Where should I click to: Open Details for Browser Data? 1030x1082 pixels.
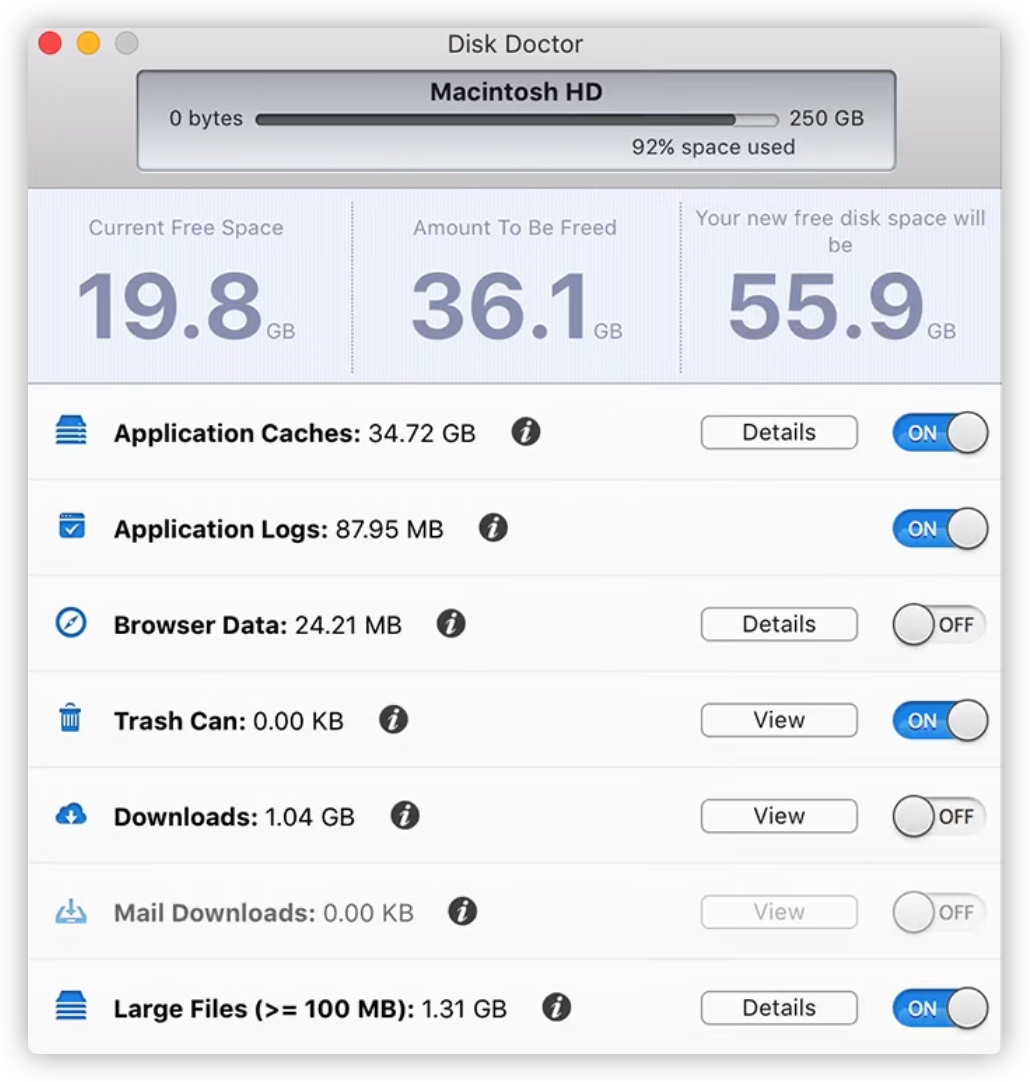(x=779, y=624)
